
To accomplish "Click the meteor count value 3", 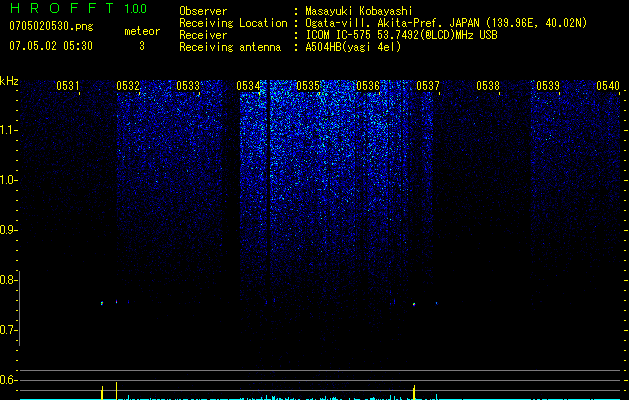I will (142, 46).
